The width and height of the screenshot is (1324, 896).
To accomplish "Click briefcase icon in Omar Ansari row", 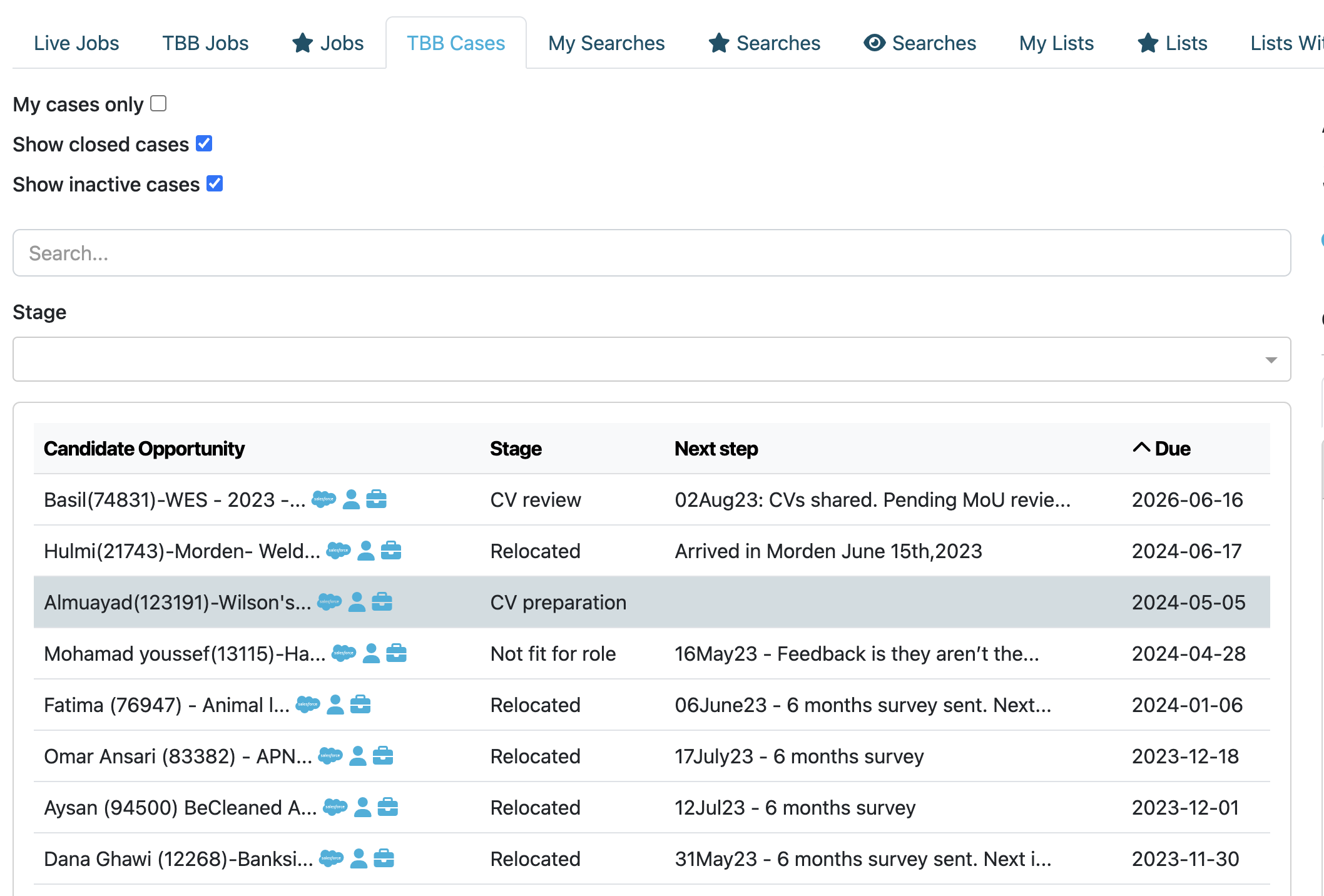I will click(383, 756).
